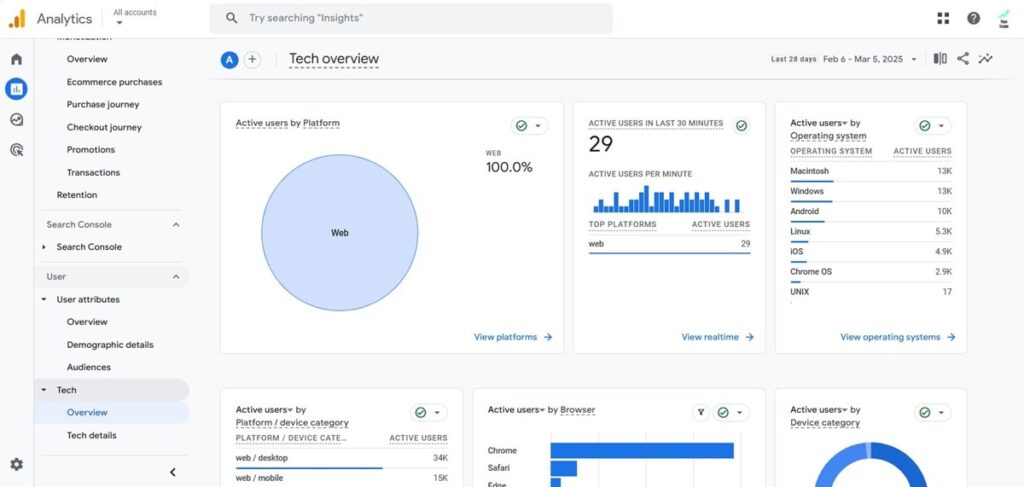Open Transactions report

(x=93, y=172)
